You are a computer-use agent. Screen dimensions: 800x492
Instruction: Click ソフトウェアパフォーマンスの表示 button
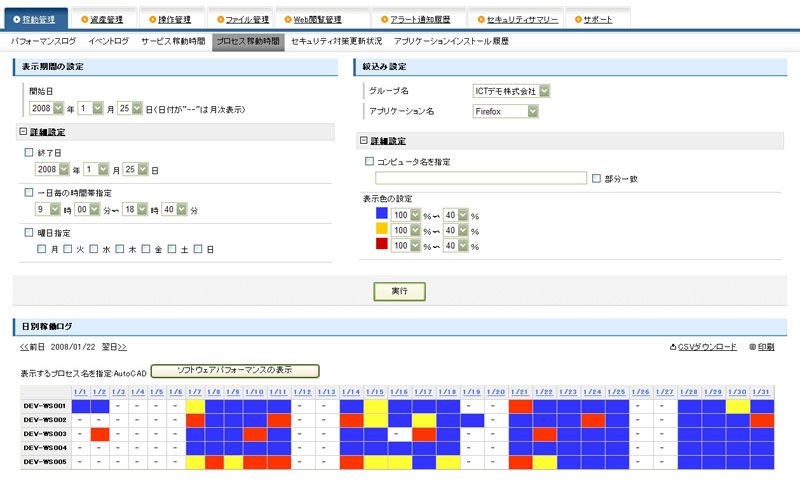(x=235, y=371)
